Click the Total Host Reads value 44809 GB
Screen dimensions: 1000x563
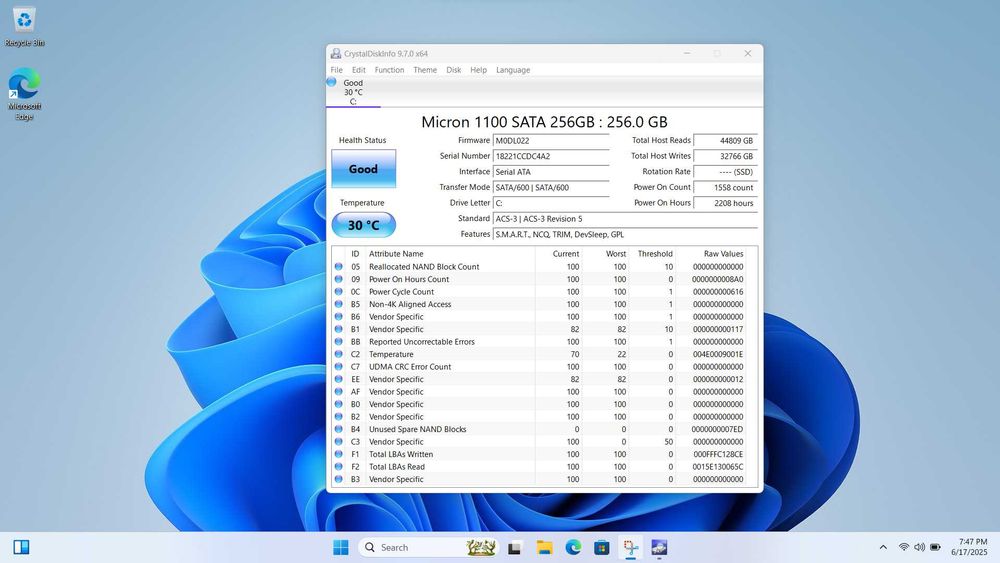tap(725, 141)
